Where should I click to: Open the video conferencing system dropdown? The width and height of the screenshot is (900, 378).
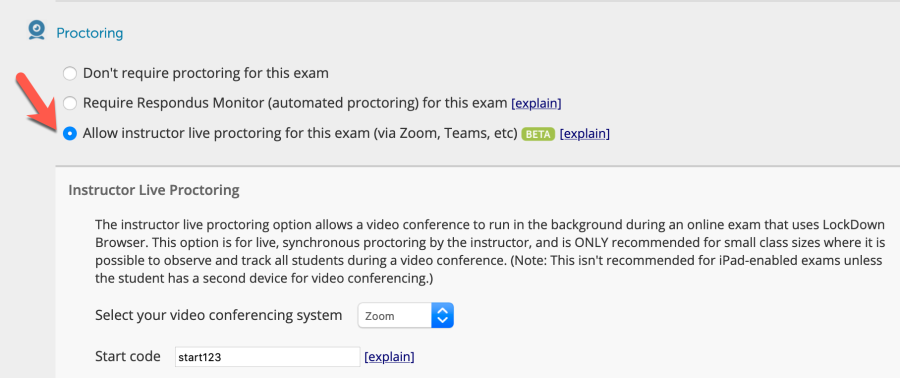pyautogui.click(x=406, y=315)
